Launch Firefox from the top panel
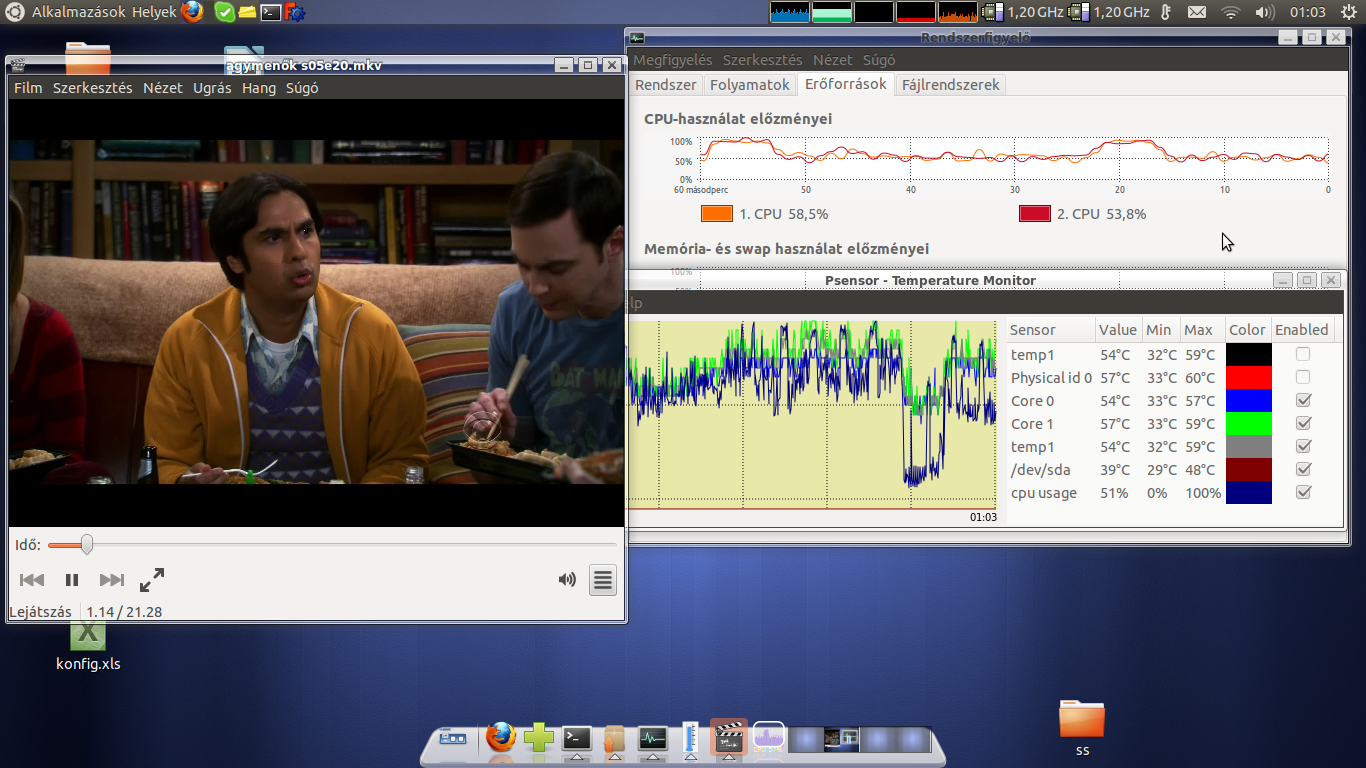The image size is (1366, 768). 192,12
